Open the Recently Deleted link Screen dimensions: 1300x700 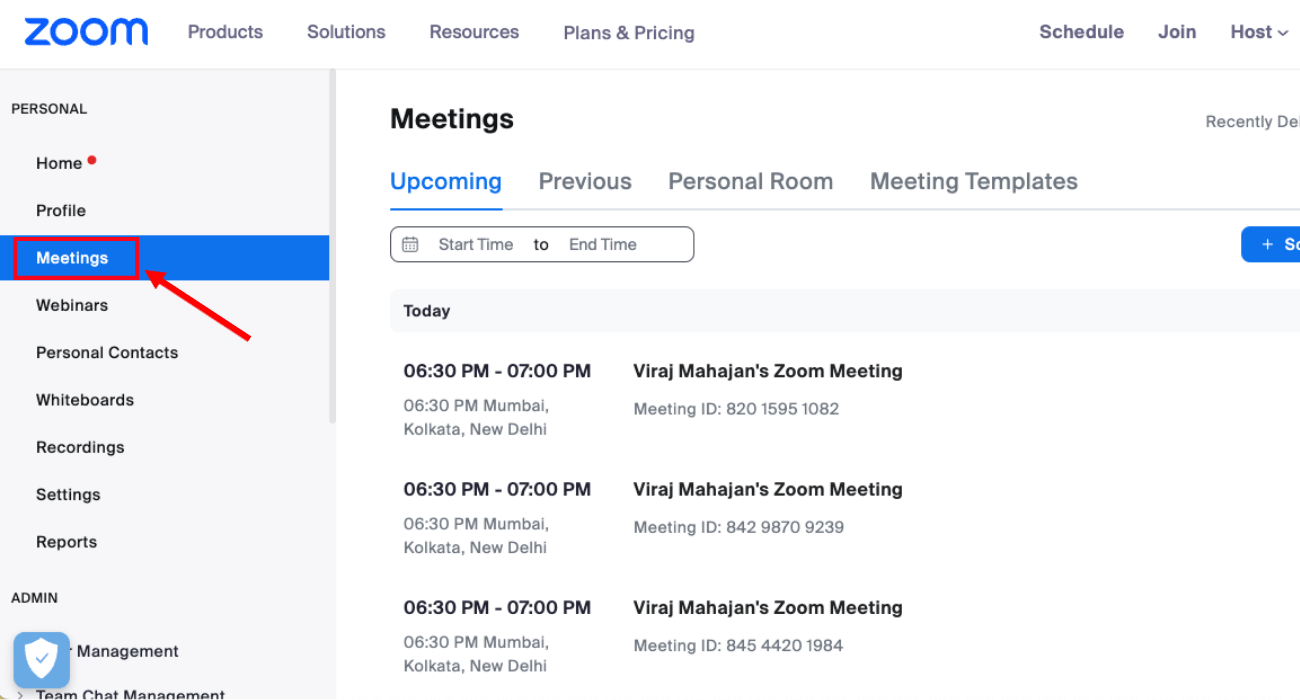(1253, 122)
